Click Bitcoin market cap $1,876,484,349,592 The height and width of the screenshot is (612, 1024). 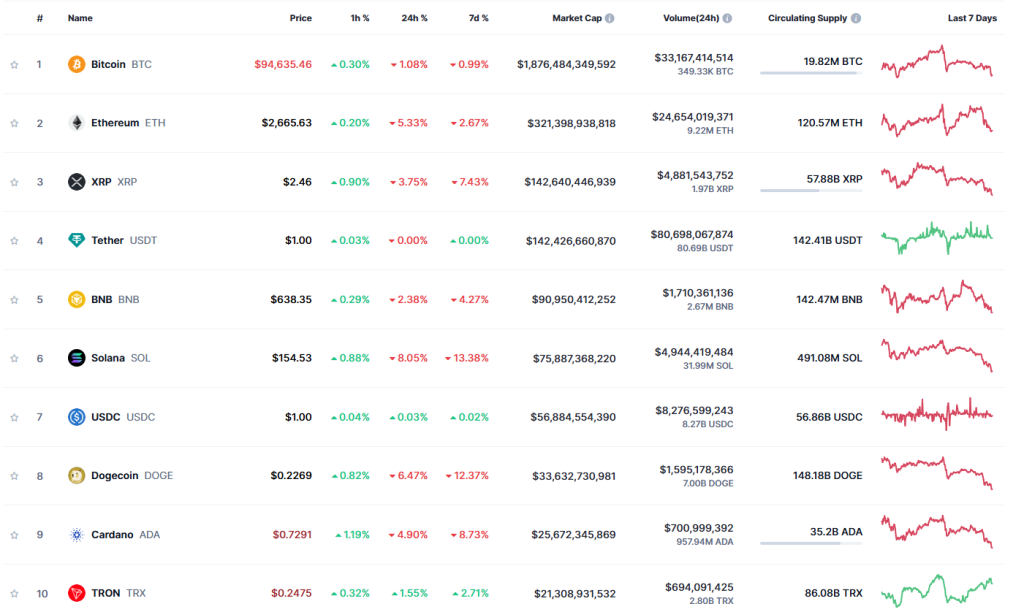pyautogui.click(x=566, y=65)
